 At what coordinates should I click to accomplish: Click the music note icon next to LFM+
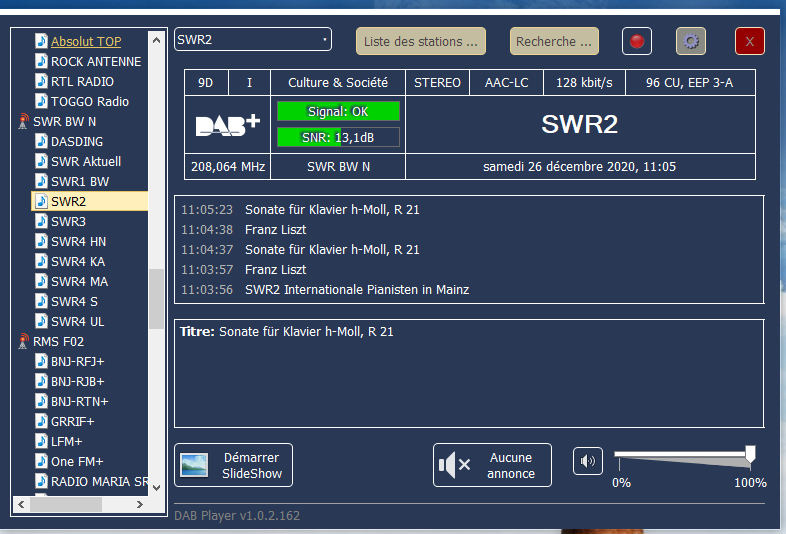(42, 441)
